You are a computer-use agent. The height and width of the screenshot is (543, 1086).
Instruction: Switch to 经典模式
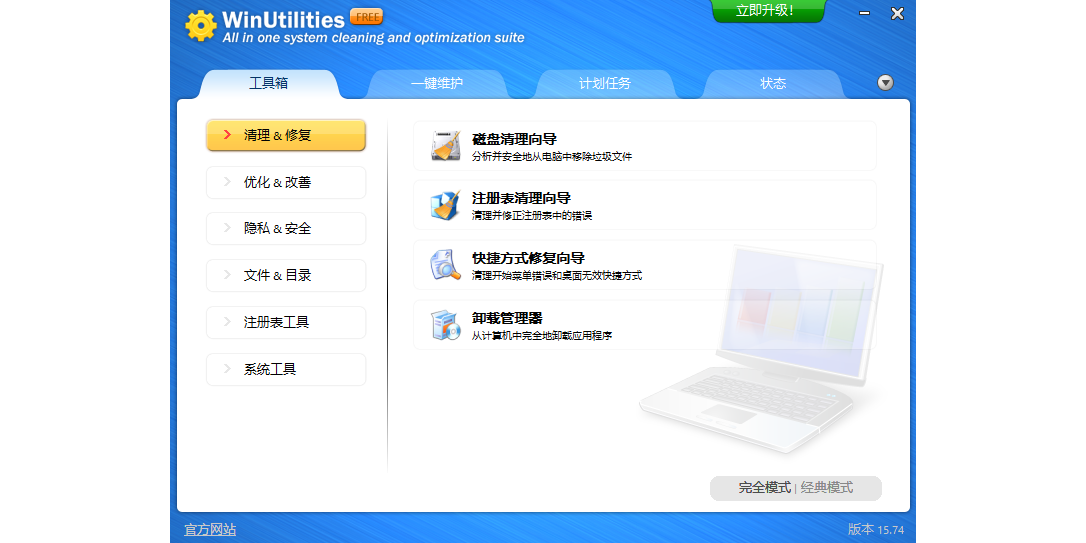827,488
